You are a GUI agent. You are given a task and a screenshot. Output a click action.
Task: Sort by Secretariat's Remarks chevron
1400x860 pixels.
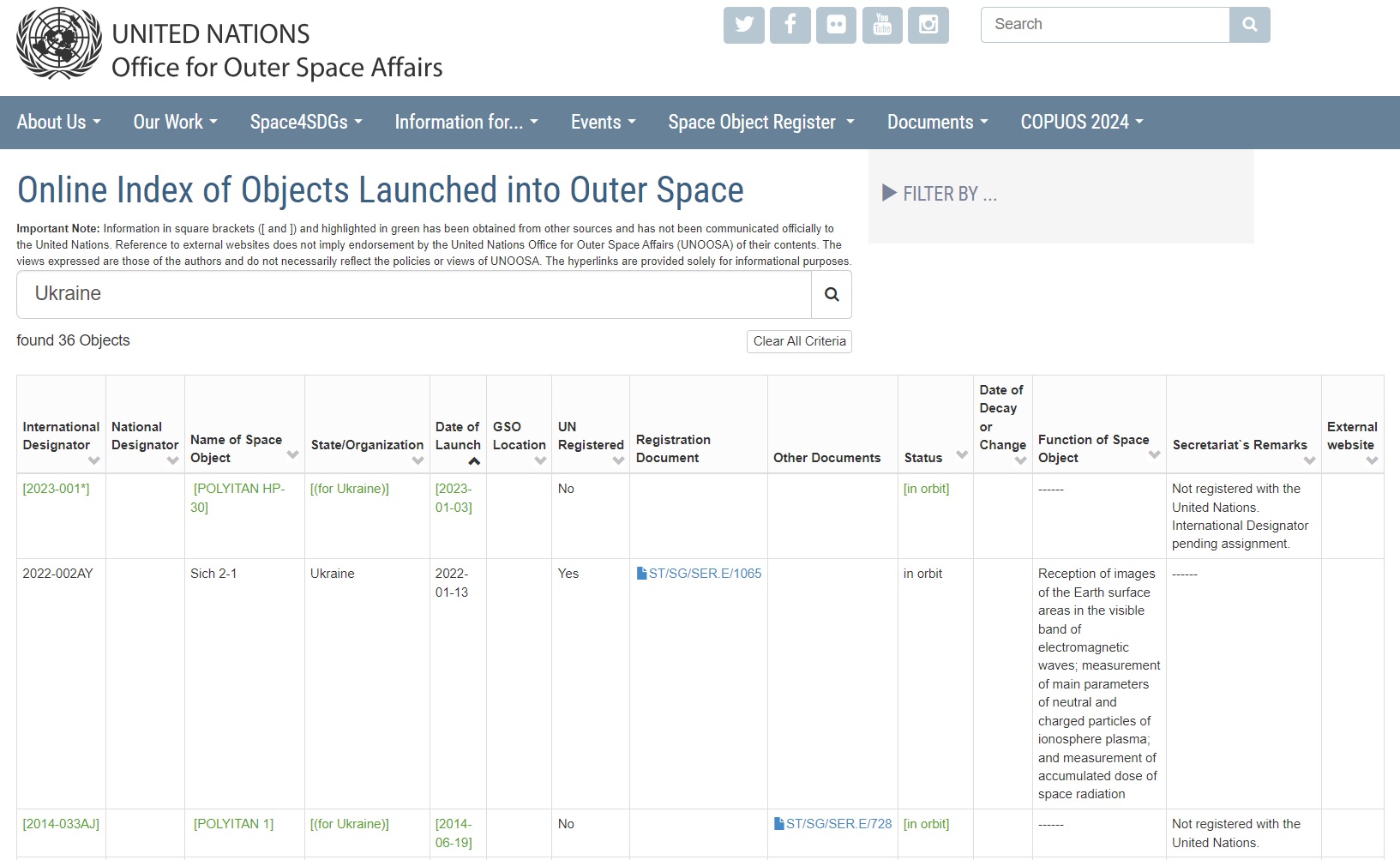(x=1309, y=461)
